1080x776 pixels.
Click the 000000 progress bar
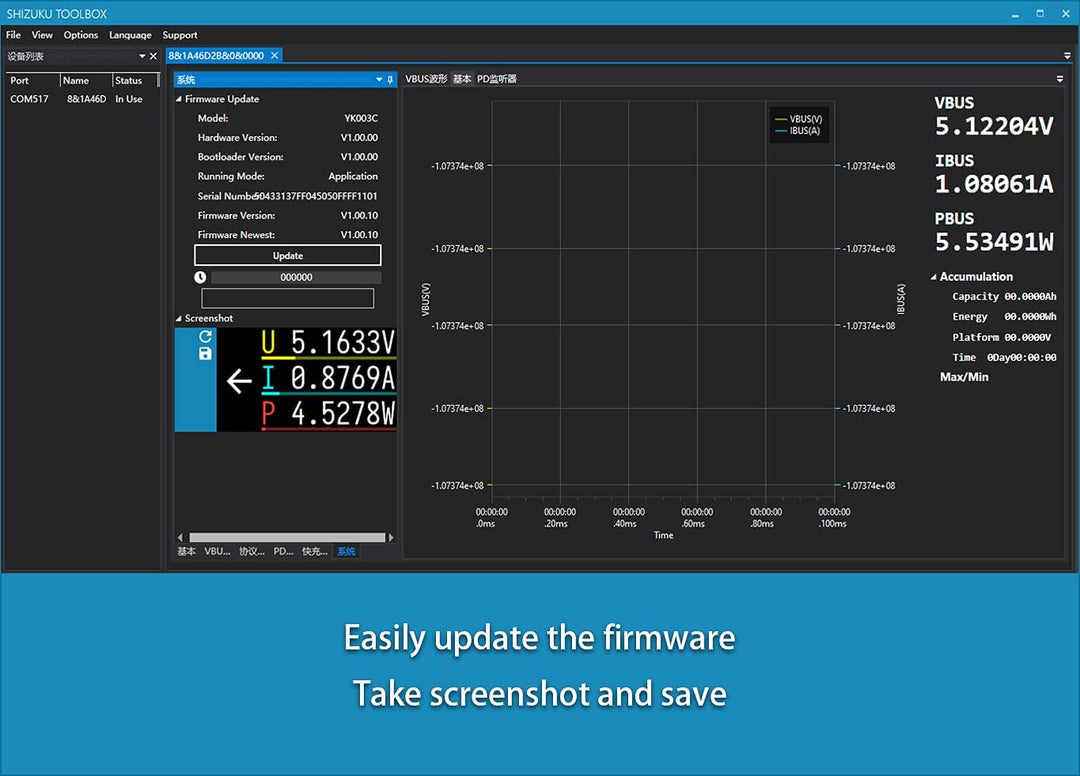[x=296, y=277]
